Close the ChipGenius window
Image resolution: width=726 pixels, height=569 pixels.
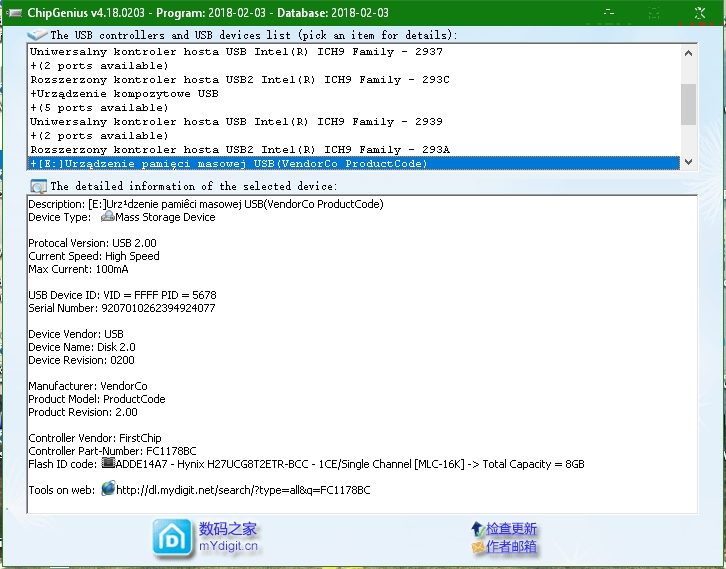click(x=699, y=13)
